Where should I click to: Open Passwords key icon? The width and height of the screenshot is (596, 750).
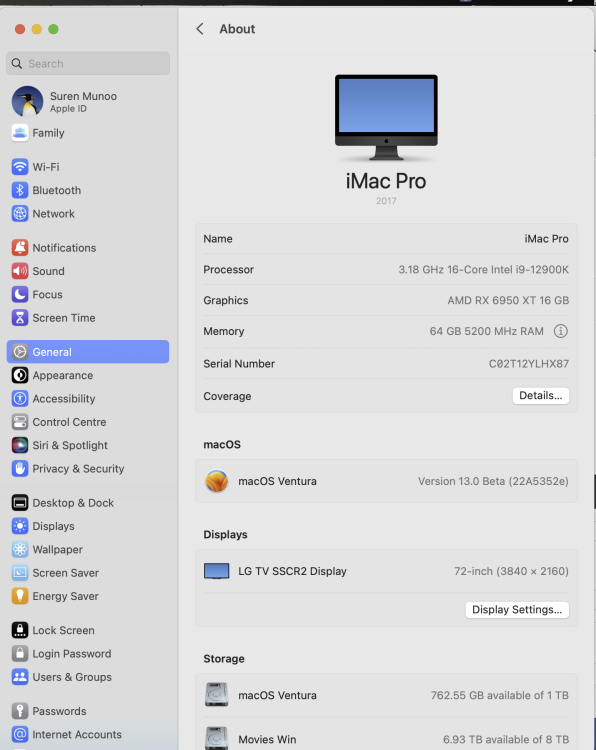click(x=20, y=711)
